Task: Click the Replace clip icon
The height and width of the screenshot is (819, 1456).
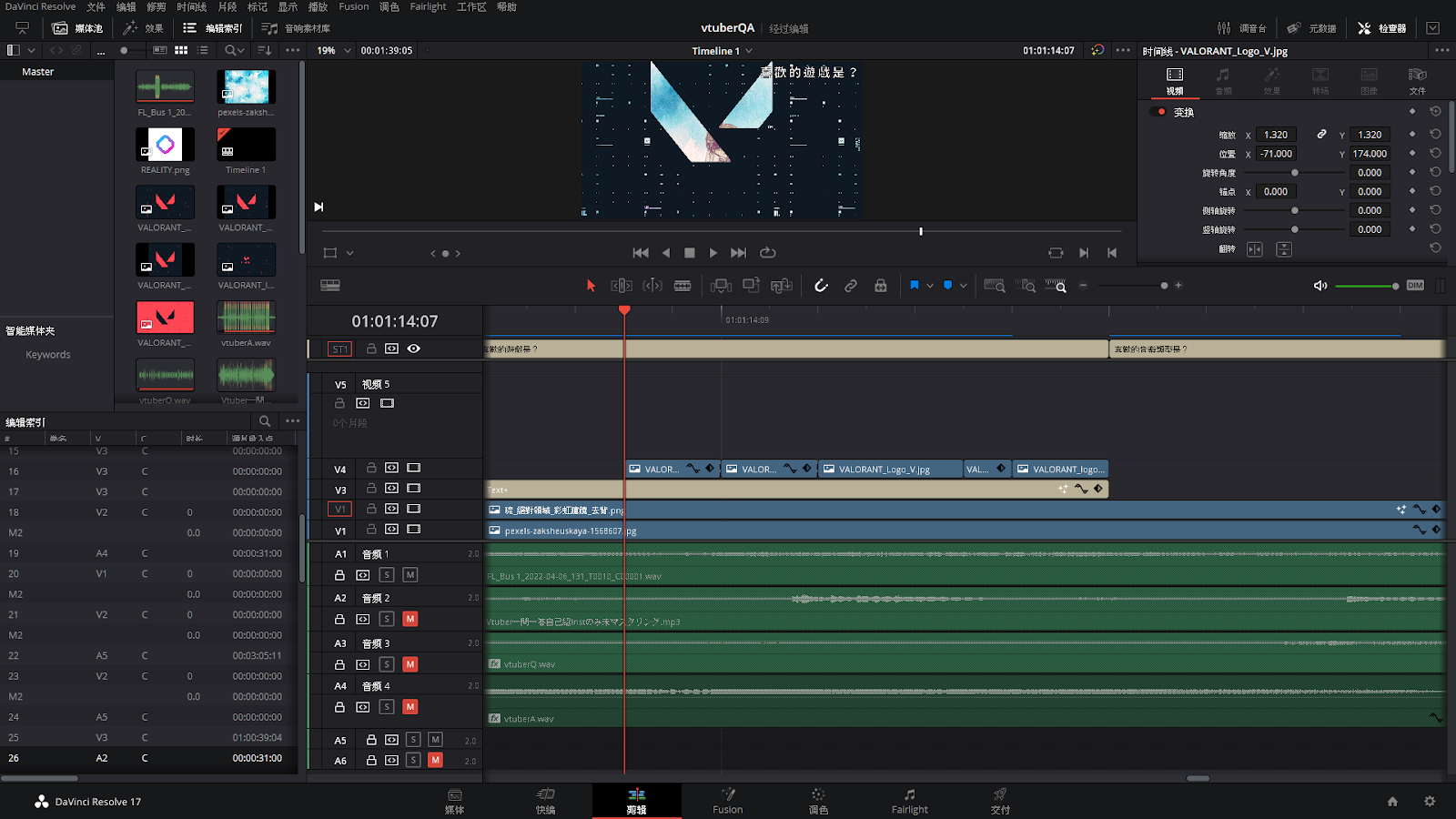Action: pos(781,286)
